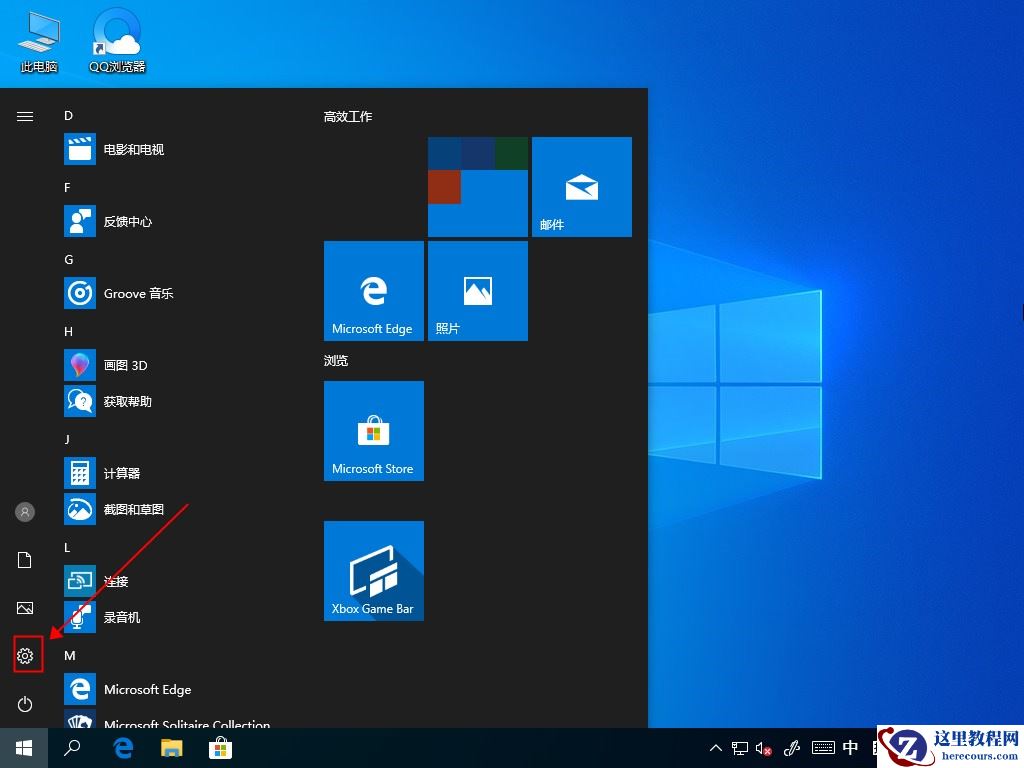
Task: Open Settings from the Start menu sidebar
Action: (25, 655)
